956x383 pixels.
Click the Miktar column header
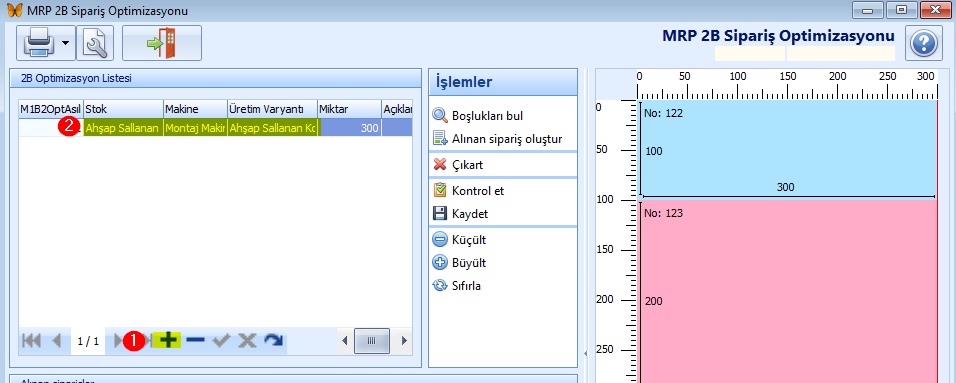point(349,109)
